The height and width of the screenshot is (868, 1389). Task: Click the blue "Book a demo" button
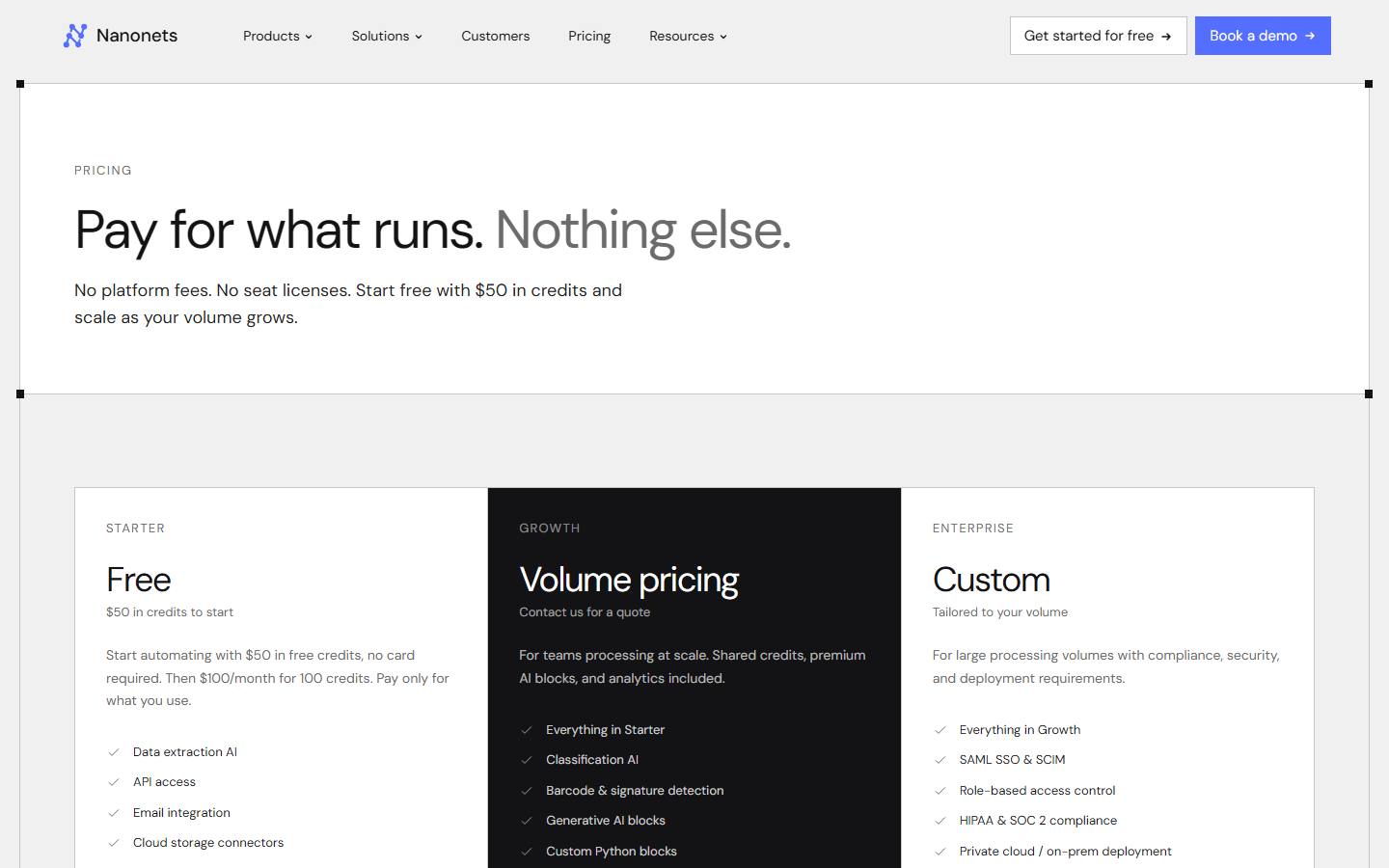1263,36
